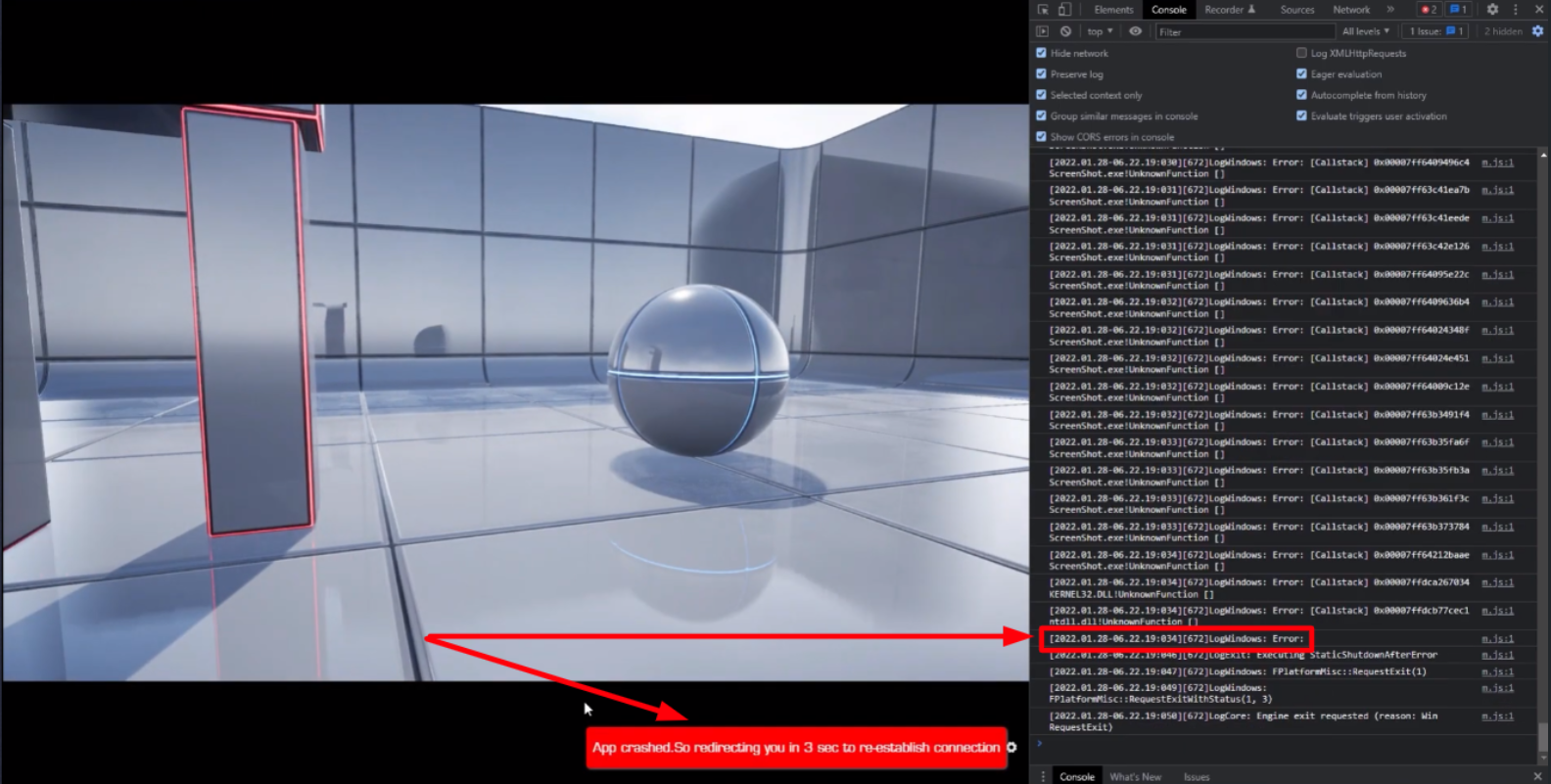The width and height of the screenshot is (1551, 784).
Task: Open the DevTools three-dot customize menu
Action: pyautogui.click(x=1515, y=10)
